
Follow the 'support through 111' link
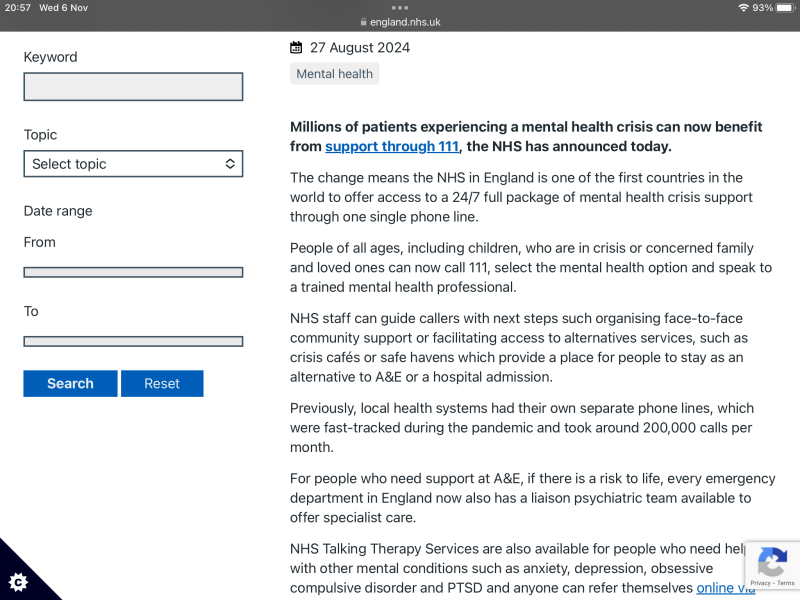coord(392,147)
